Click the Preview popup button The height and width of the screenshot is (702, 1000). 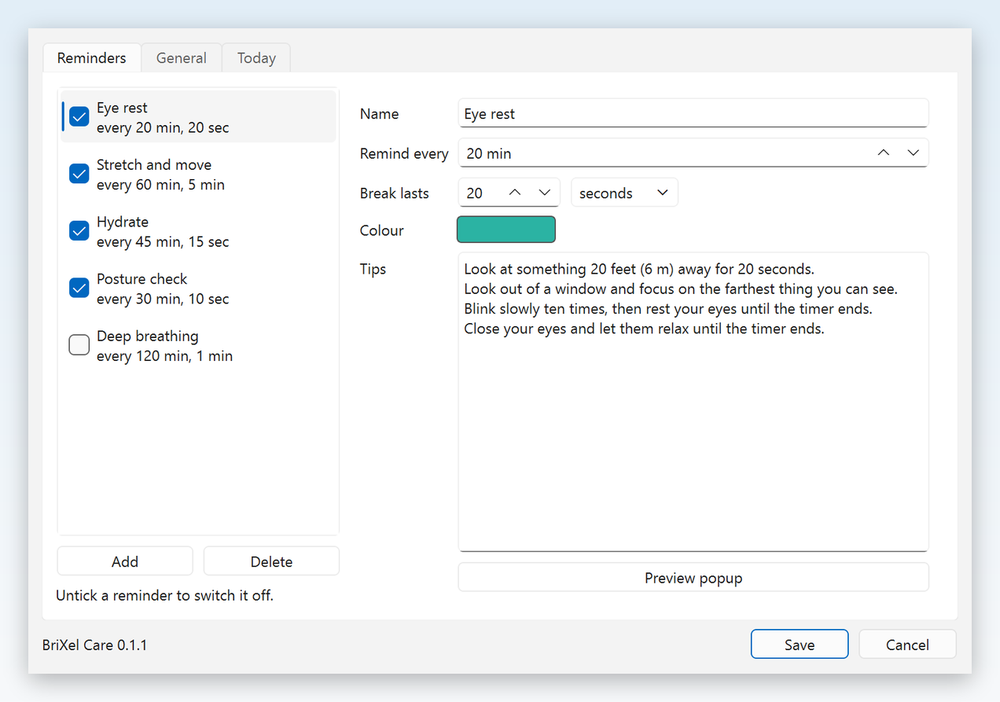(x=693, y=578)
